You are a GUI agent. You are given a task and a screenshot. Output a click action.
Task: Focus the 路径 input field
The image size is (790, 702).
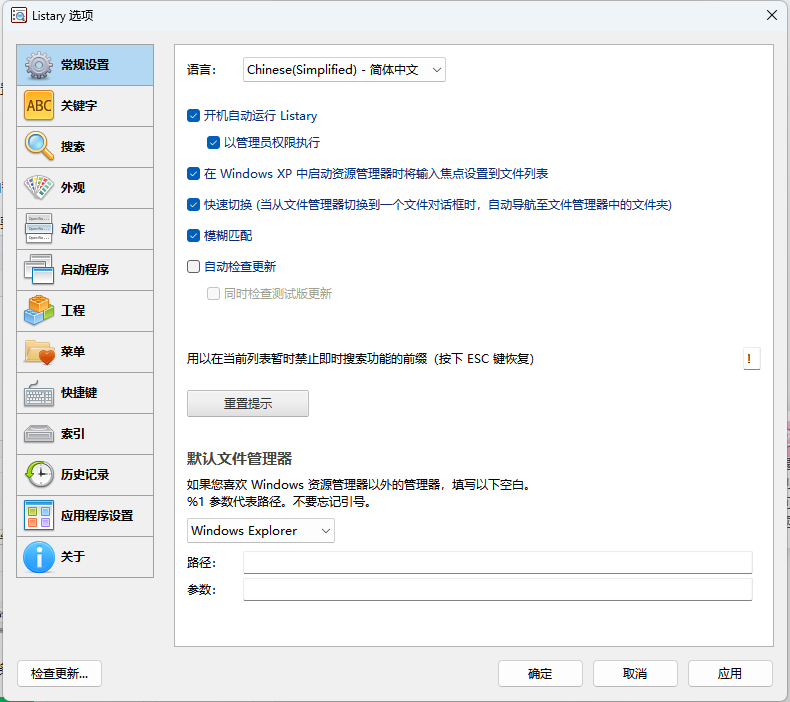[498, 562]
